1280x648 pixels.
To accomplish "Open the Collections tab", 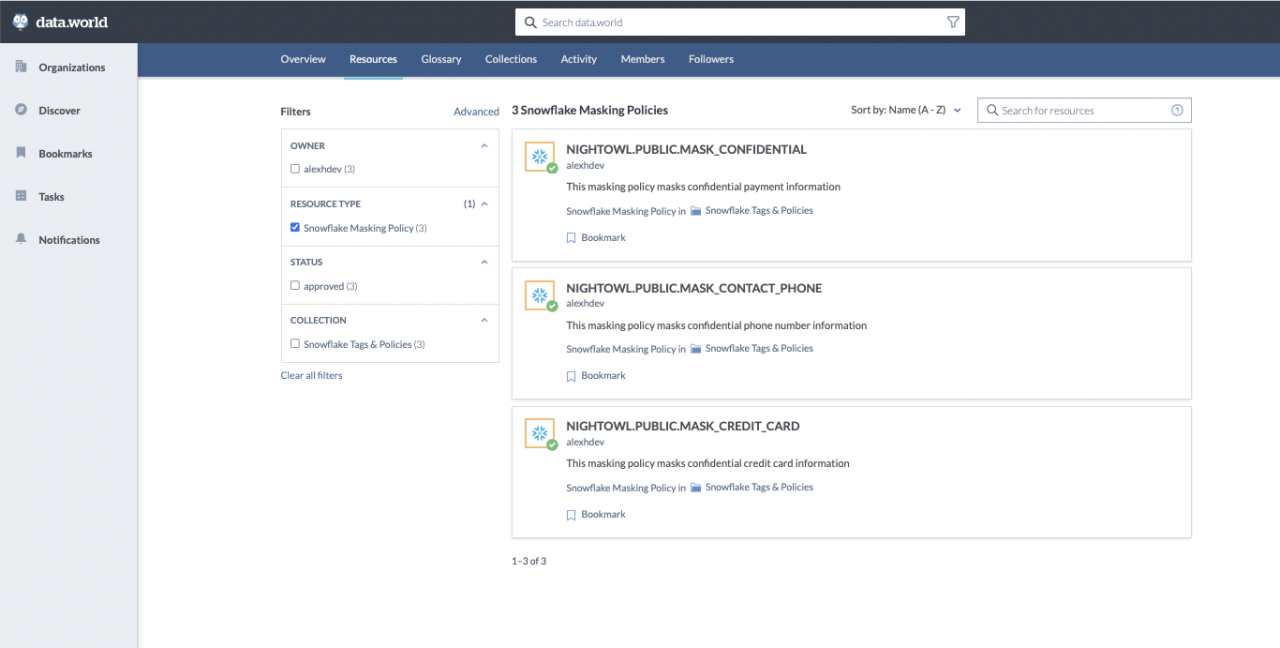I will click(x=511, y=59).
